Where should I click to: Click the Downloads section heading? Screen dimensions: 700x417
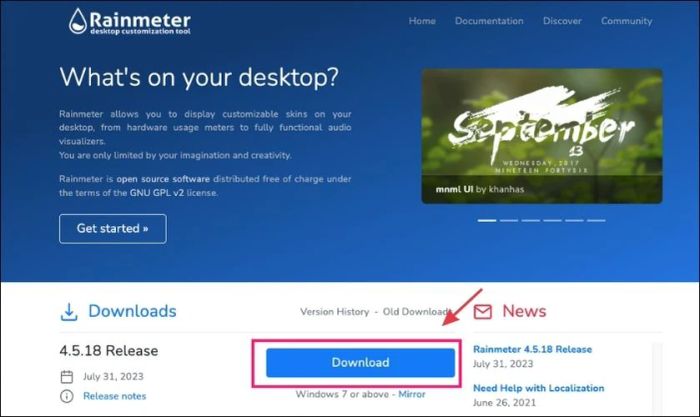pyautogui.click(x=132, y=311)
